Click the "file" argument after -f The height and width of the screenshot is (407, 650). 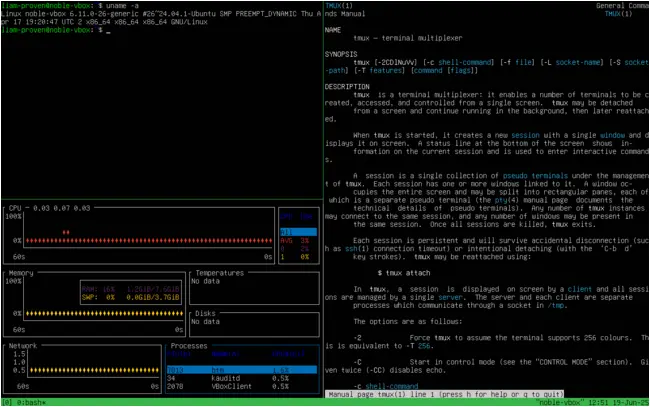524,63
